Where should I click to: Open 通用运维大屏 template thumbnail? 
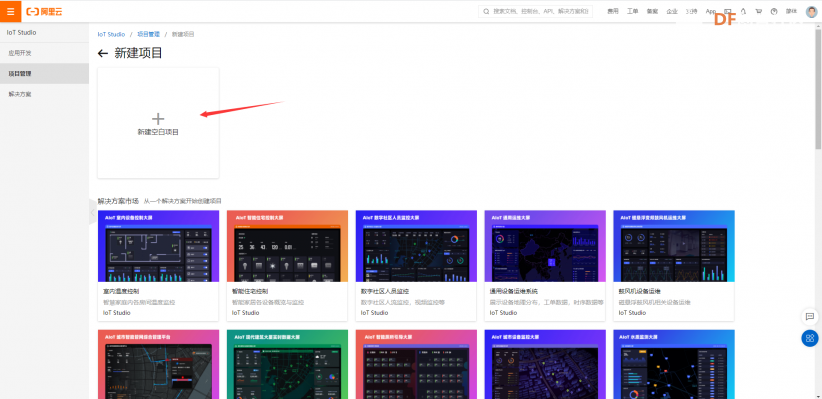545,246
